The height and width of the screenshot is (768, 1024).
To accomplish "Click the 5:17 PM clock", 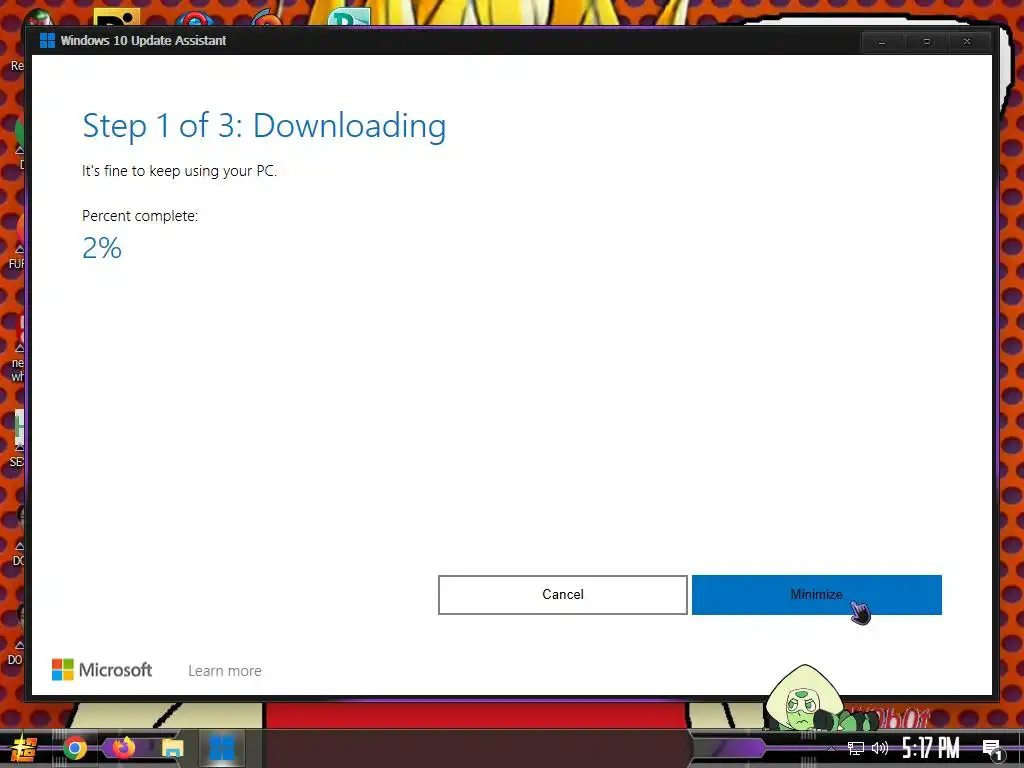I will point(931,748).
